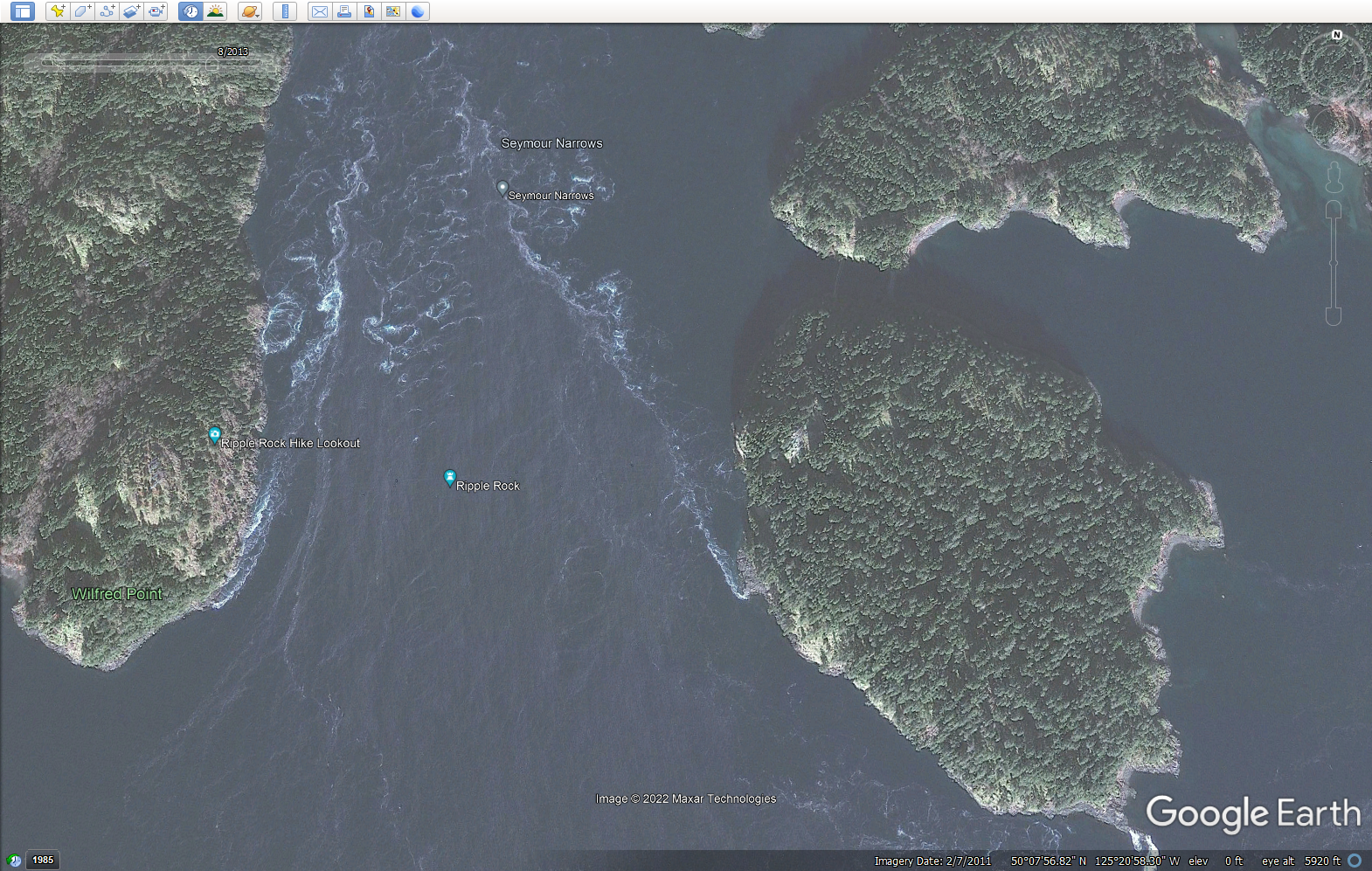Start the Record a Tour tool

(156, 11)
